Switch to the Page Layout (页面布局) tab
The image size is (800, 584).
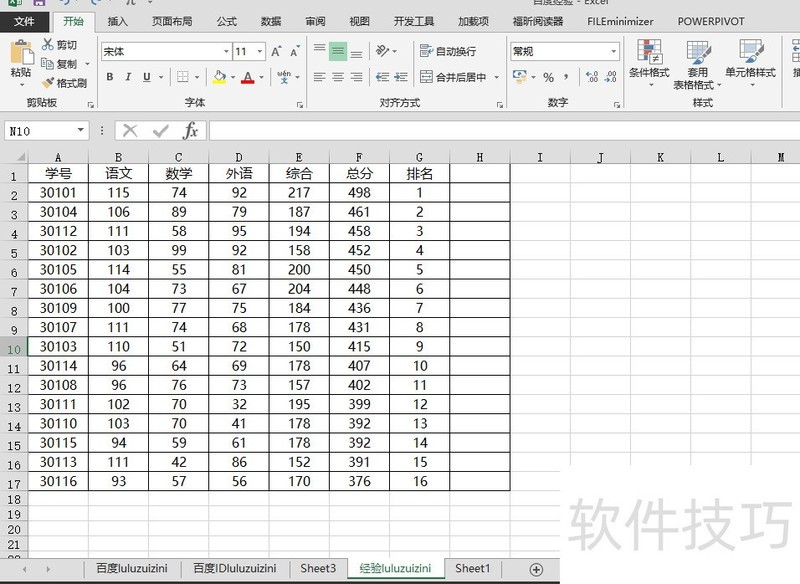pyautogui.click(x=172, y=21)
